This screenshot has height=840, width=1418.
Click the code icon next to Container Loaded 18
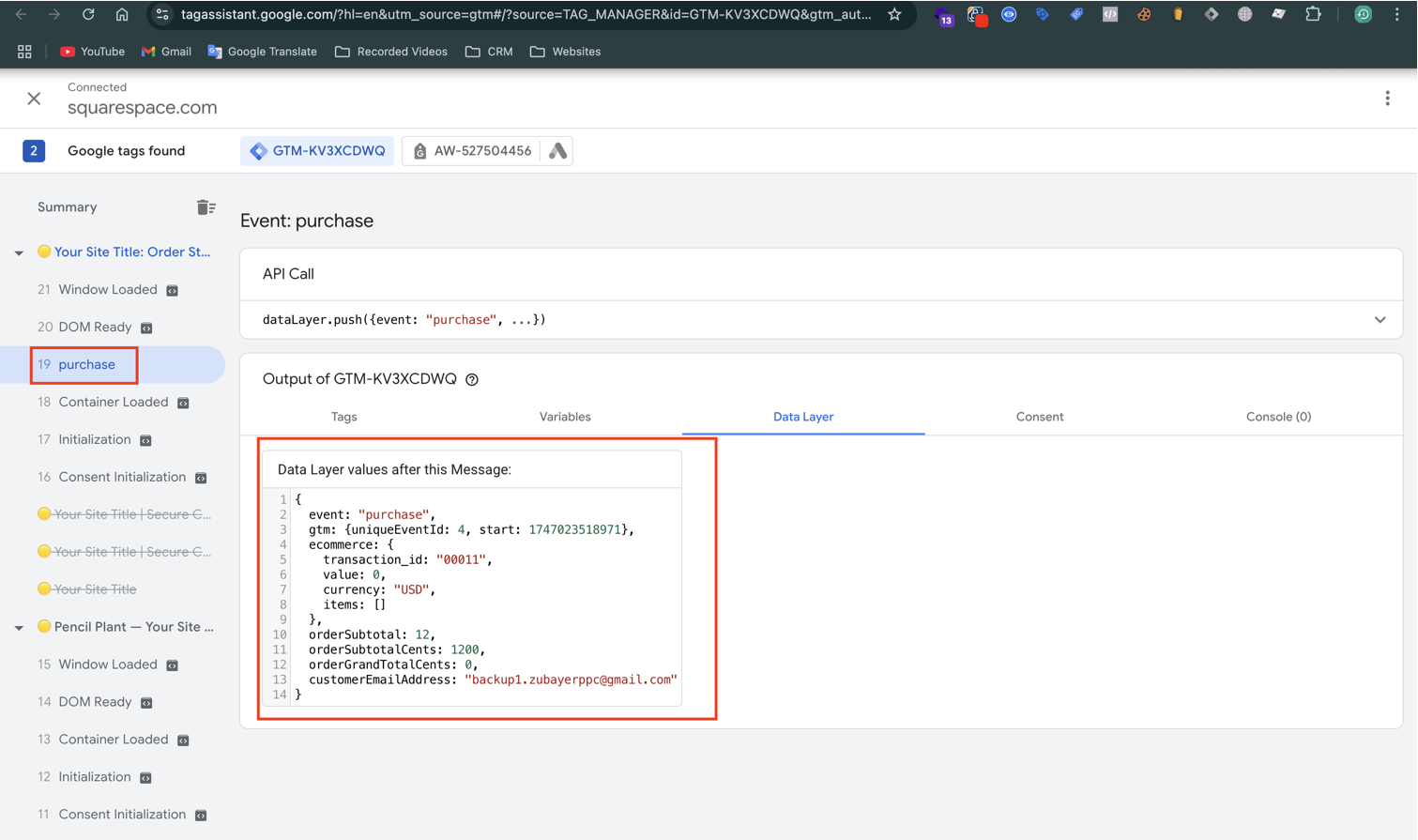click(184, 404)
